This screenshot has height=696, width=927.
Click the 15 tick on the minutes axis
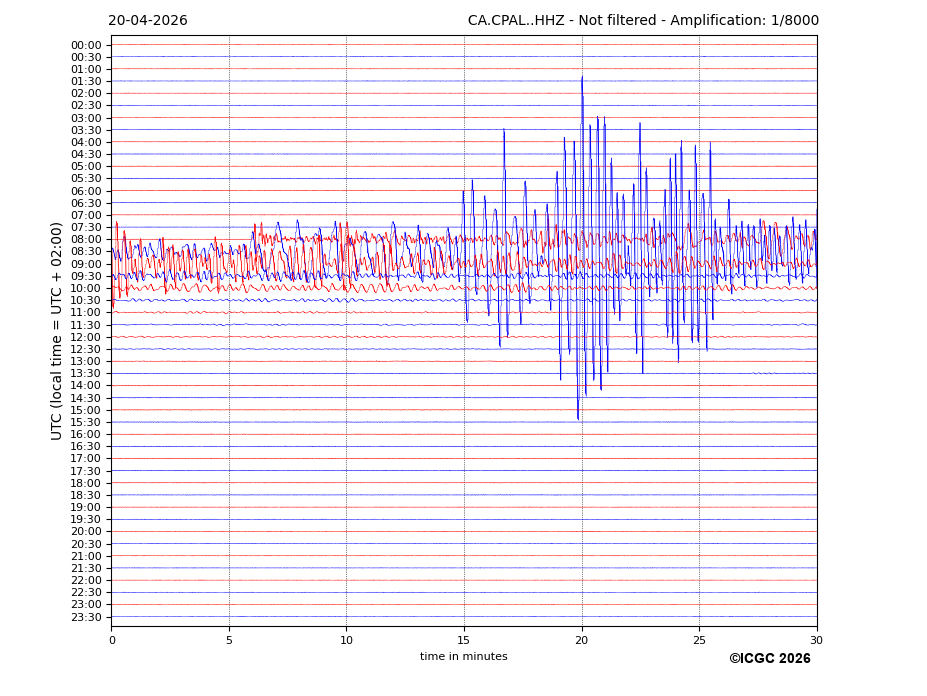pyautogui.click(x=464, y=640)
